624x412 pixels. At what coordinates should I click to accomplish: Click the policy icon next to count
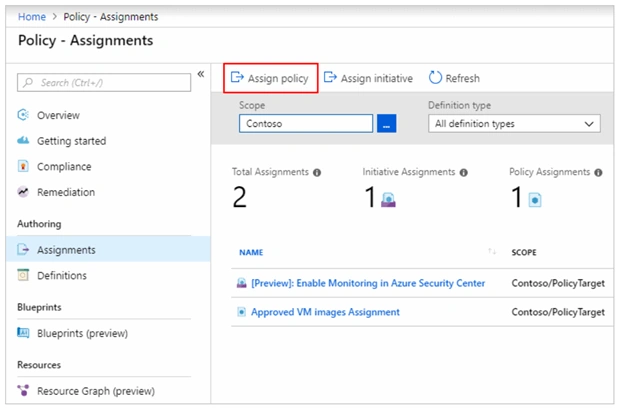pos(535,200)
